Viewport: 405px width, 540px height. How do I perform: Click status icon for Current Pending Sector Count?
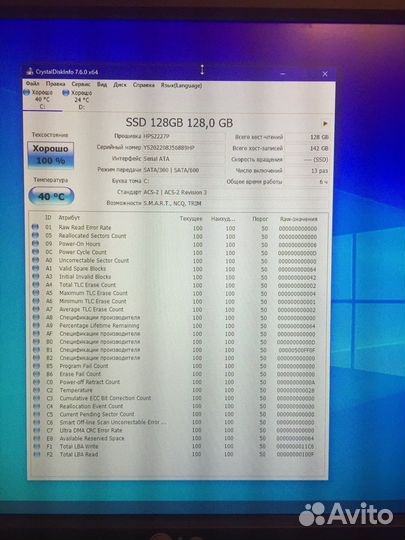coord(37,414)
